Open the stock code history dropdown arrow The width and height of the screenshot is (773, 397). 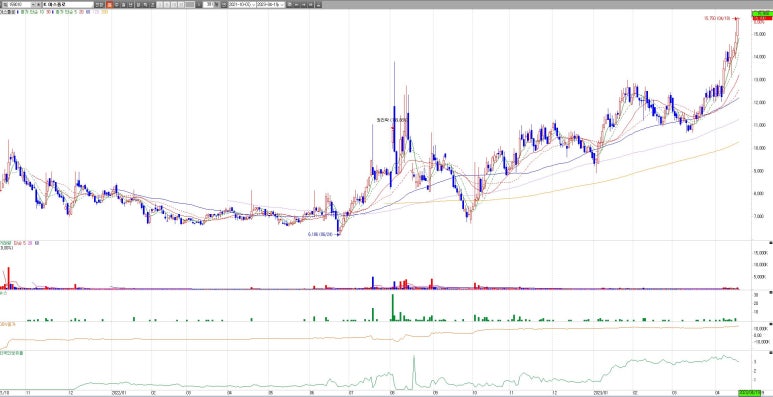pyautogui.click(x=33, y=4)
